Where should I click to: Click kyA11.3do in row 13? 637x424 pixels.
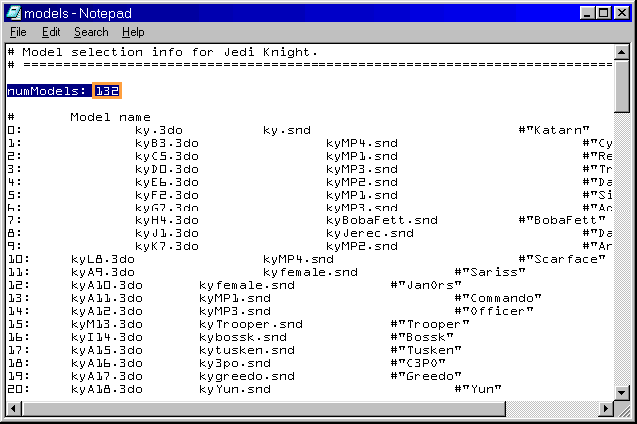(106, 298)
